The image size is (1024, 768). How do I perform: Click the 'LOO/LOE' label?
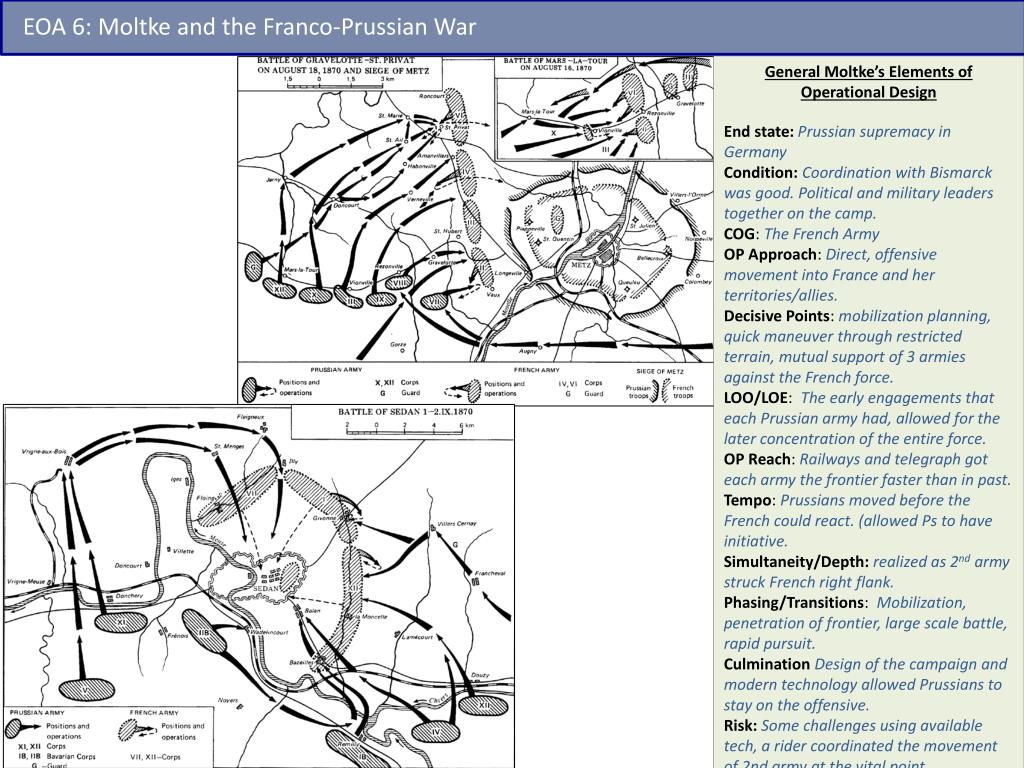(755, 398)
